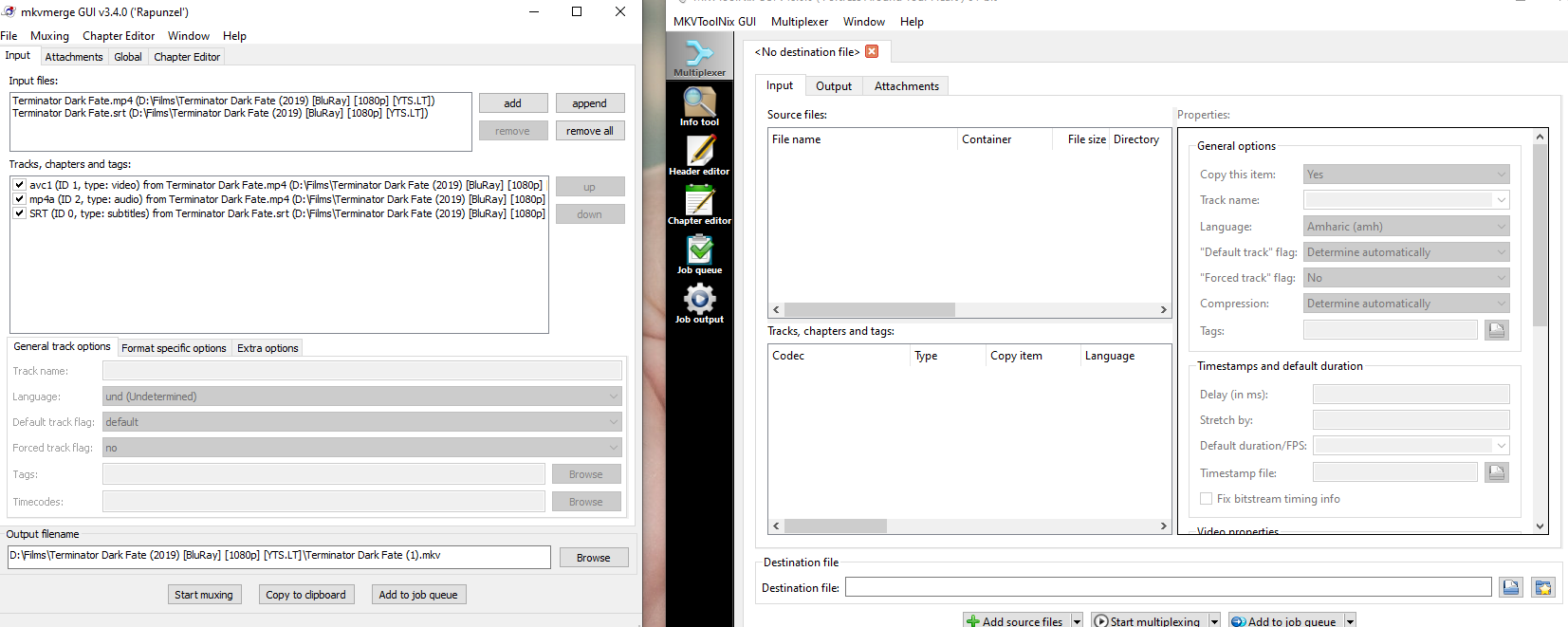Open the 'Default track' flag dropdown in MKVToolNix

coord(1406,252)
